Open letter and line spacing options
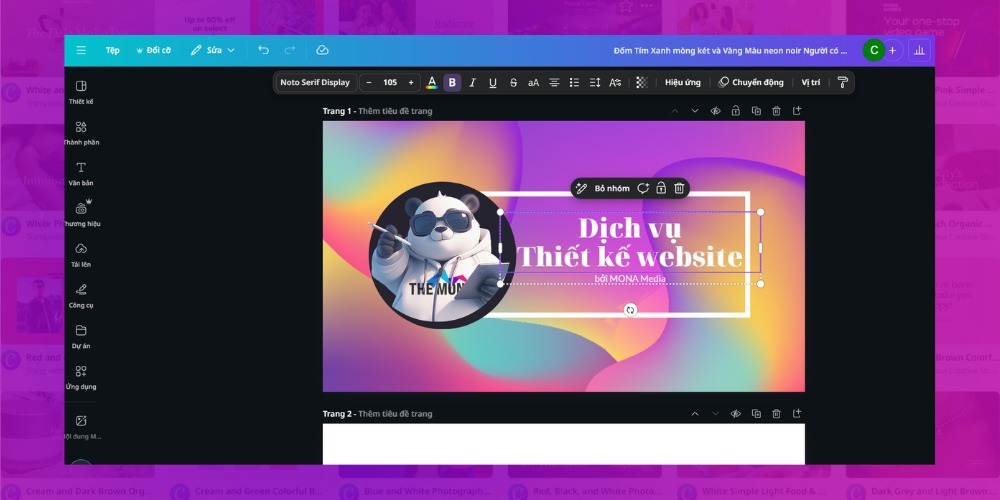The image size is (1000, 500). (x=595, y=82)
